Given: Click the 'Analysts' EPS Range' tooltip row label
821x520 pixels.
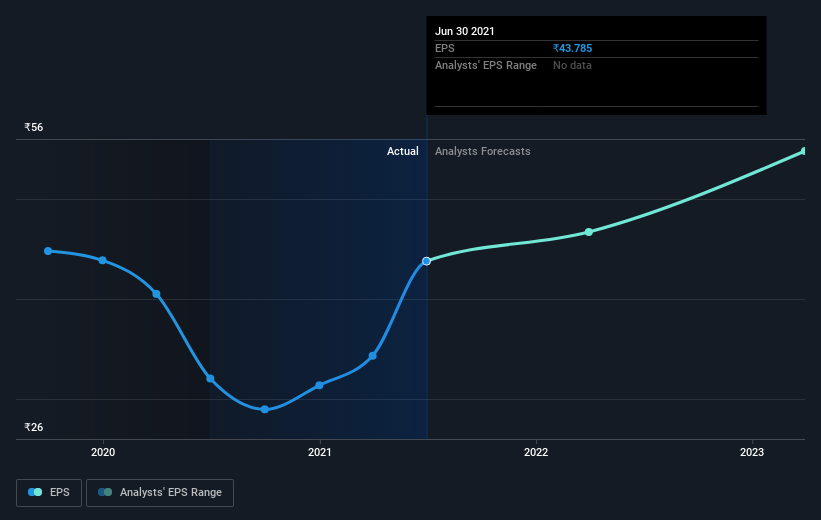Looking at the screenshot, I should (x=485, y=65).
